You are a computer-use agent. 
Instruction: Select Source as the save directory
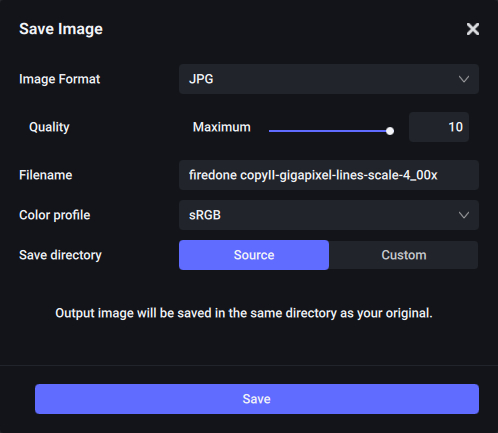tap(254, 255)
